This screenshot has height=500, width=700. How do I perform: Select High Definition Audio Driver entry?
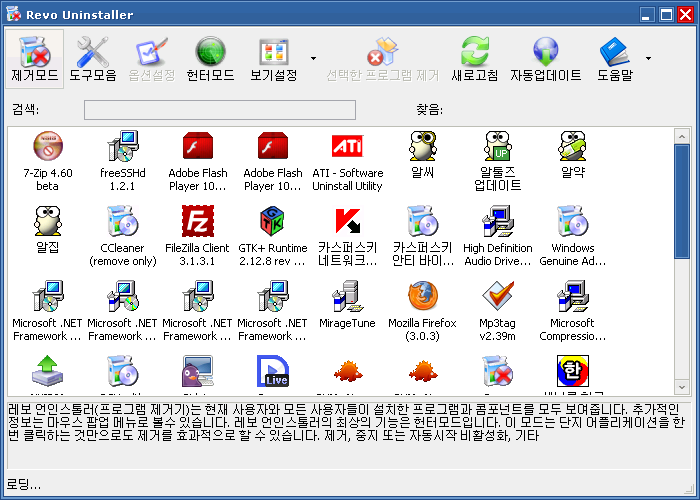[x=497, y=237]
